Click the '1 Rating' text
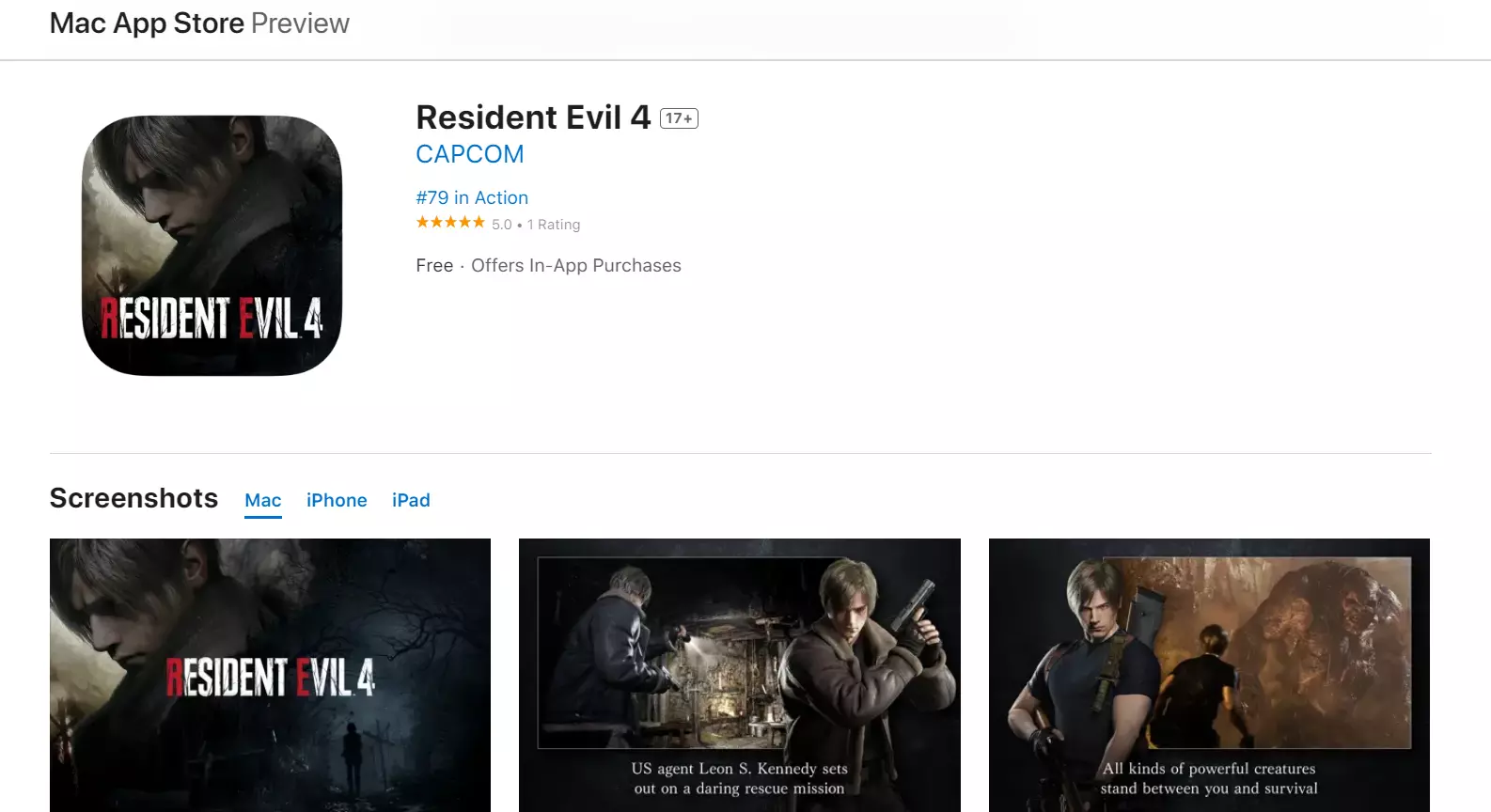This screenshot has height=812, width=1491. [x=554, y=225]
